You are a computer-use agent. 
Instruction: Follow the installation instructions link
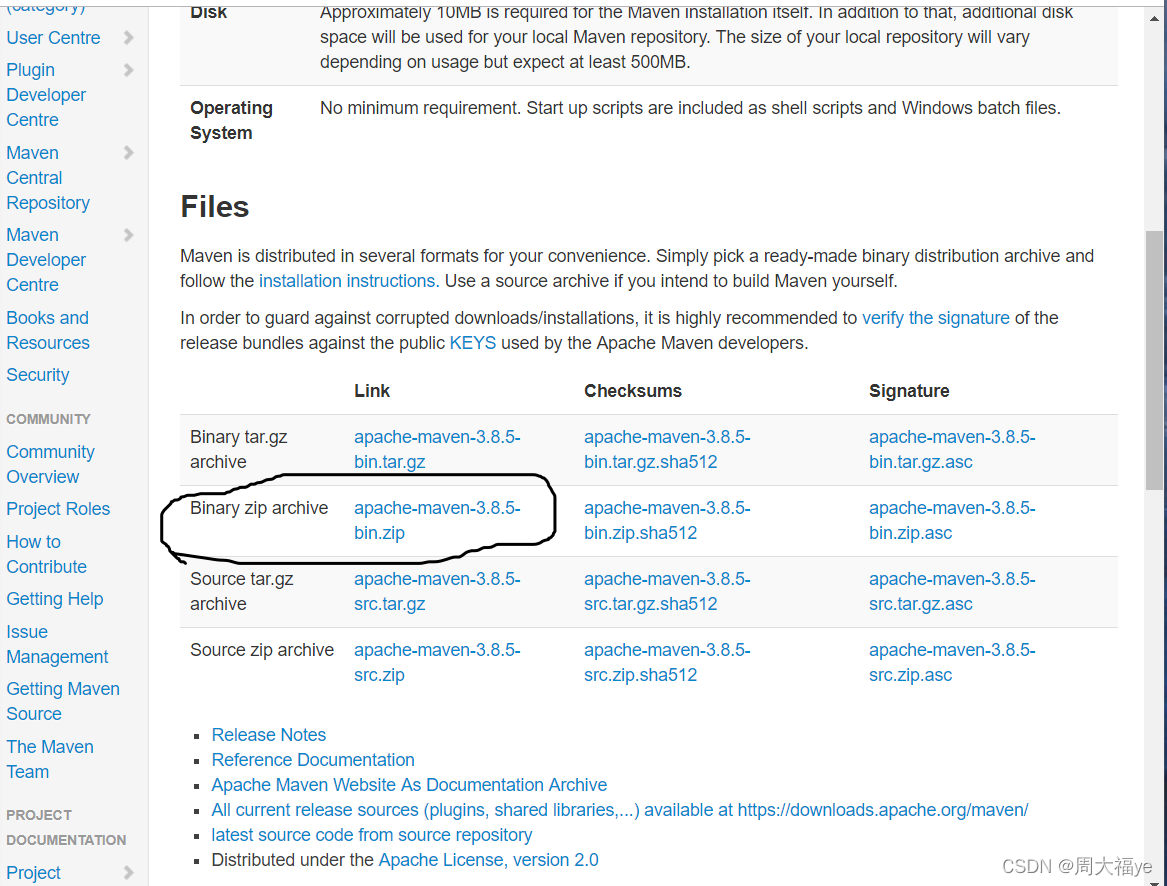[x=349, y=281]
